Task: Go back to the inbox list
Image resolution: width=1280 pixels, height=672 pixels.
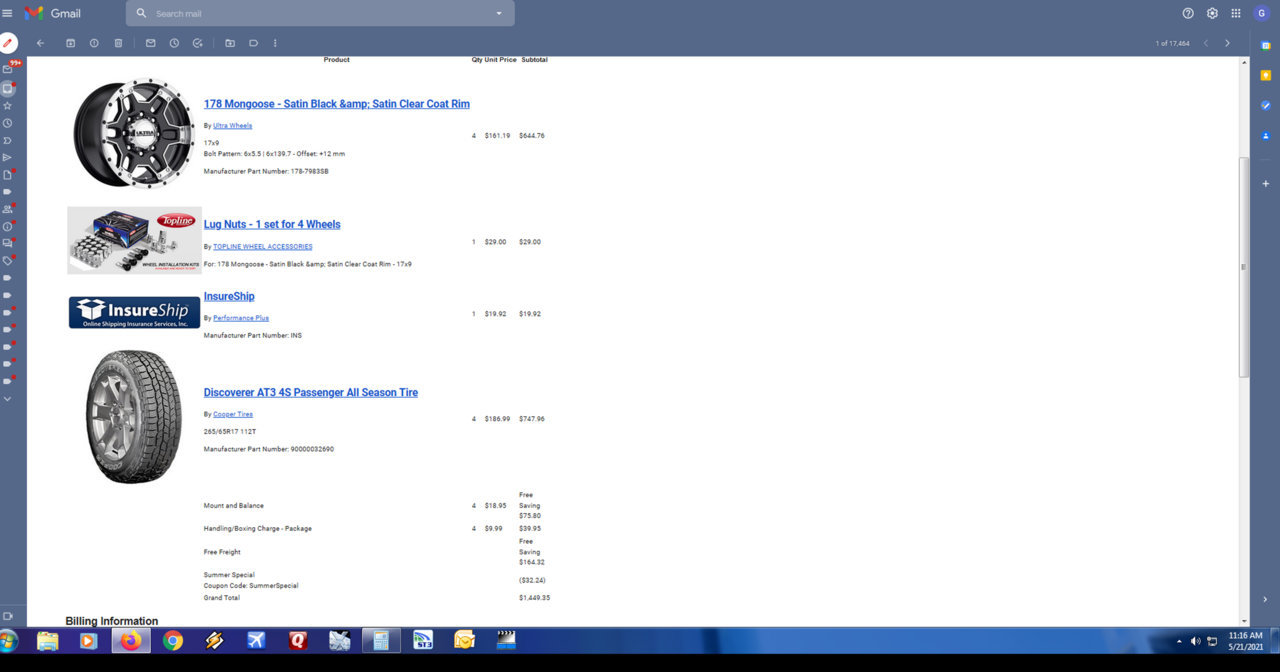Action: pyautogui.click(x=40, y=43)
